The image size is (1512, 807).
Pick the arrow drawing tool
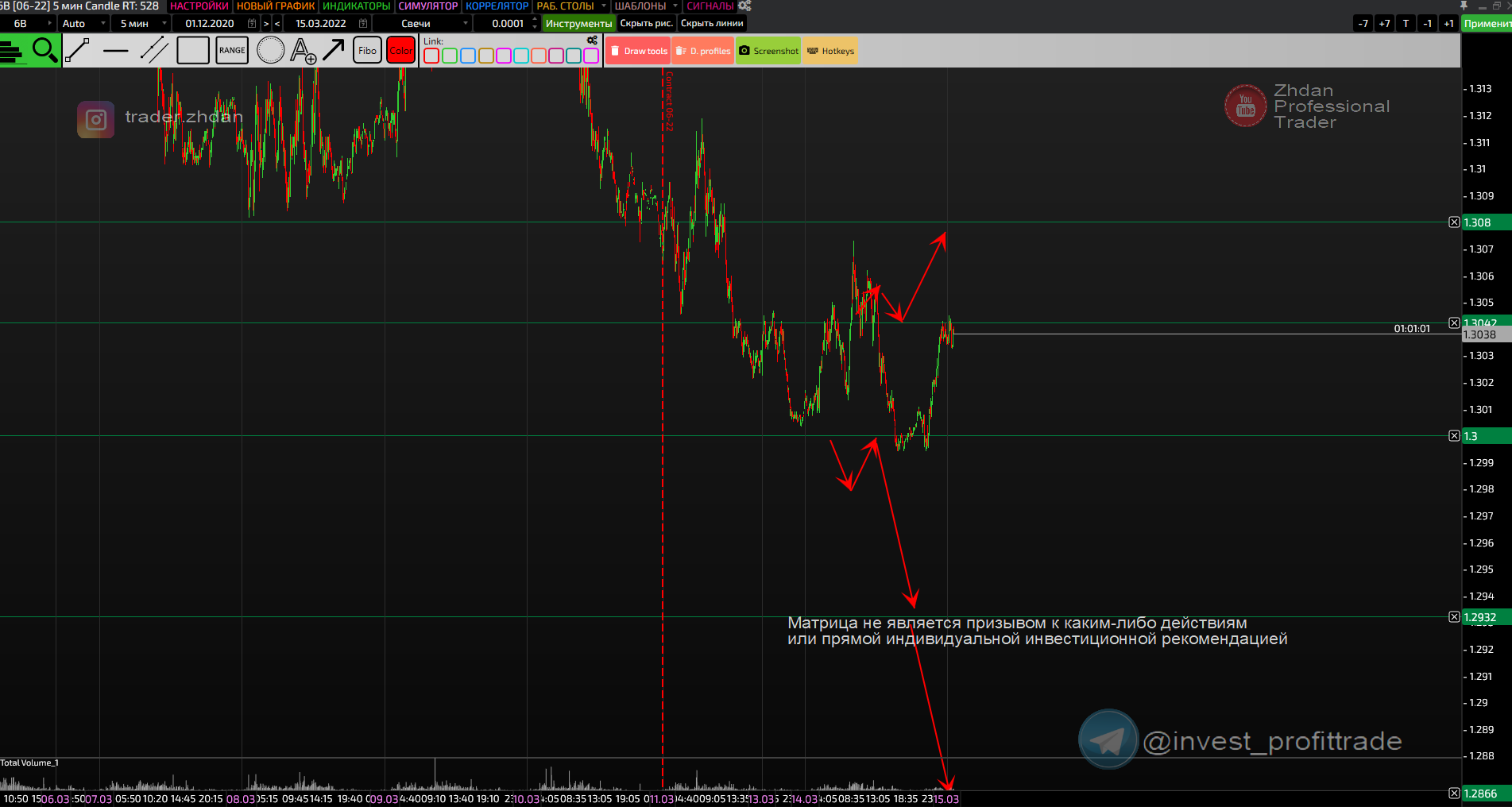(x=334, y=51)
